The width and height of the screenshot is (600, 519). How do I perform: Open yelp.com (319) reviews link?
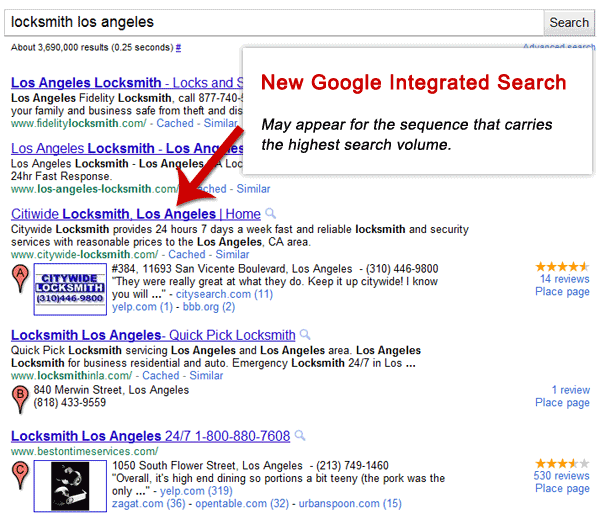click(x=196, y=491)
